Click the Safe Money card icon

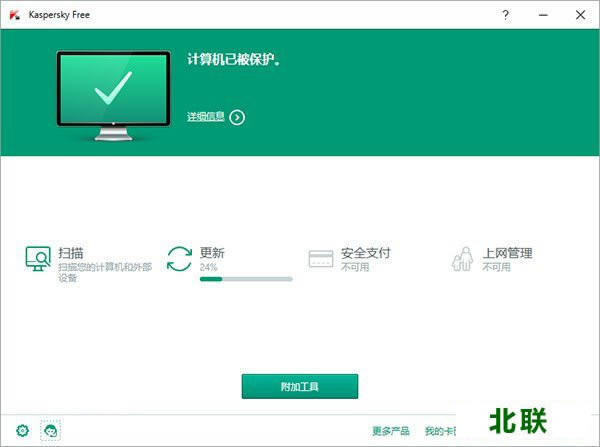[x=320, y=259]
